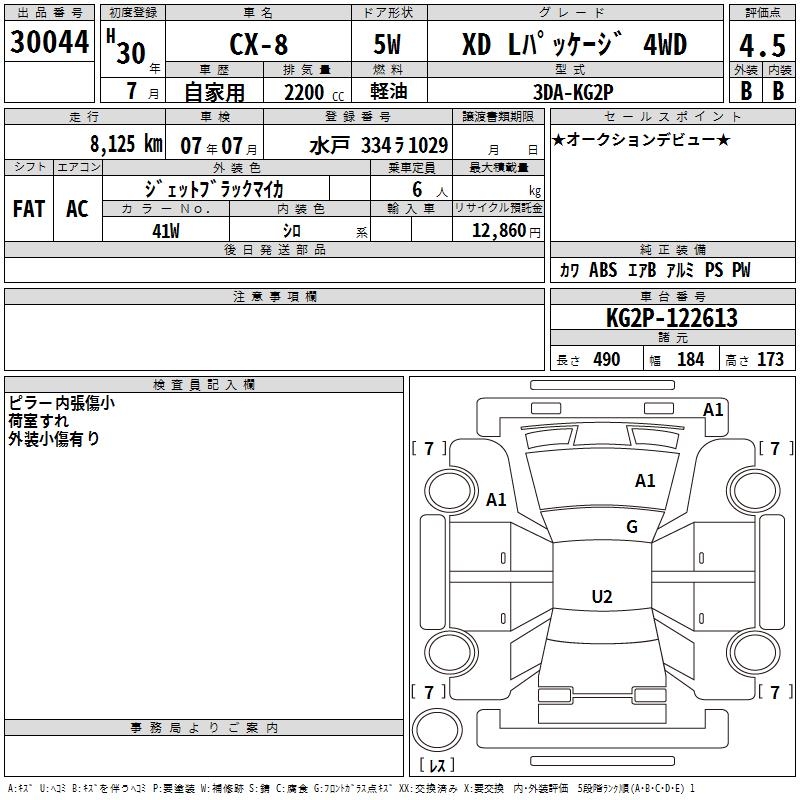
Task: Click fuel type 軽油
Action: pyautogui.click(x=389, y=91)
